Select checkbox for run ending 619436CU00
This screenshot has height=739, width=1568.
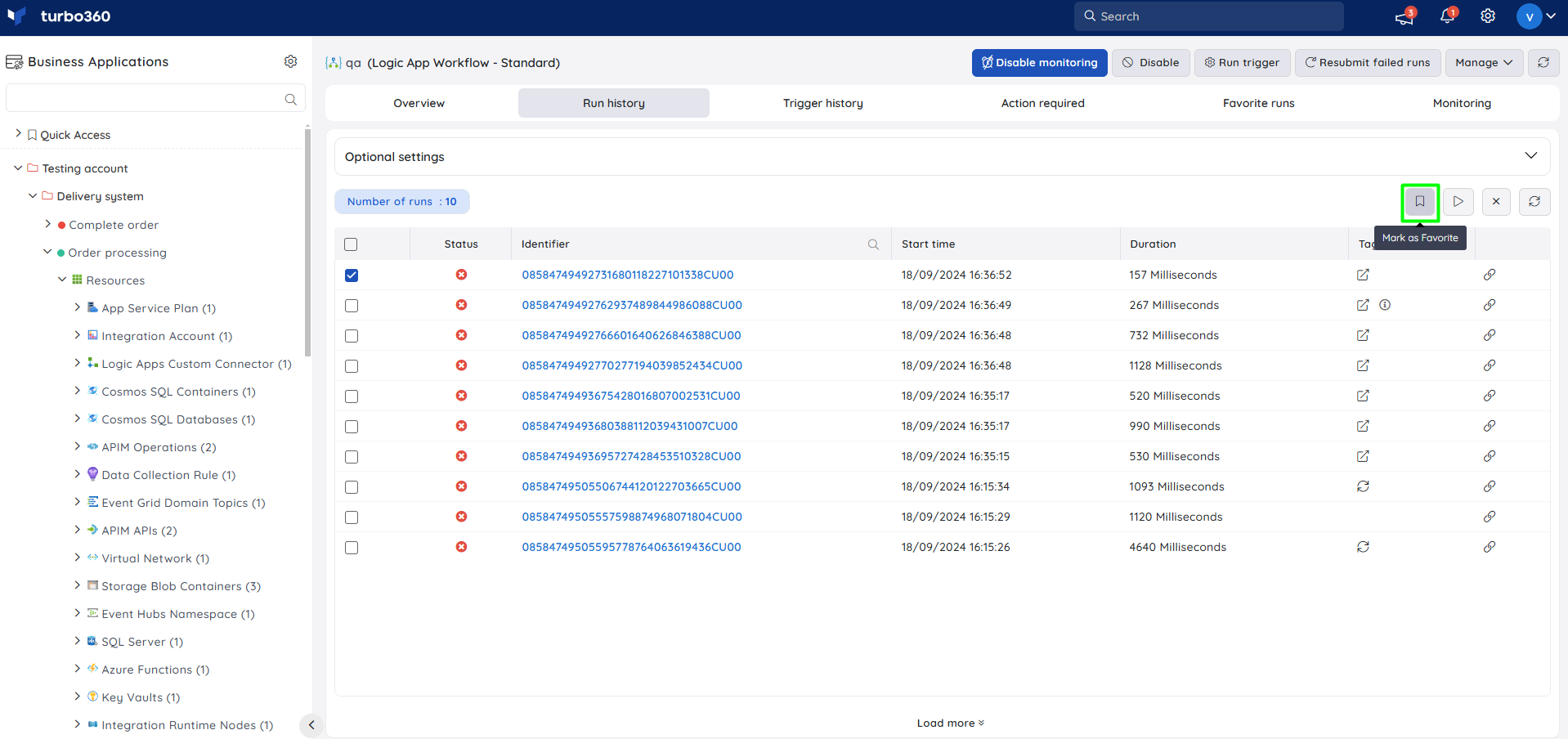pyautogui.click(x=352, y=548)
